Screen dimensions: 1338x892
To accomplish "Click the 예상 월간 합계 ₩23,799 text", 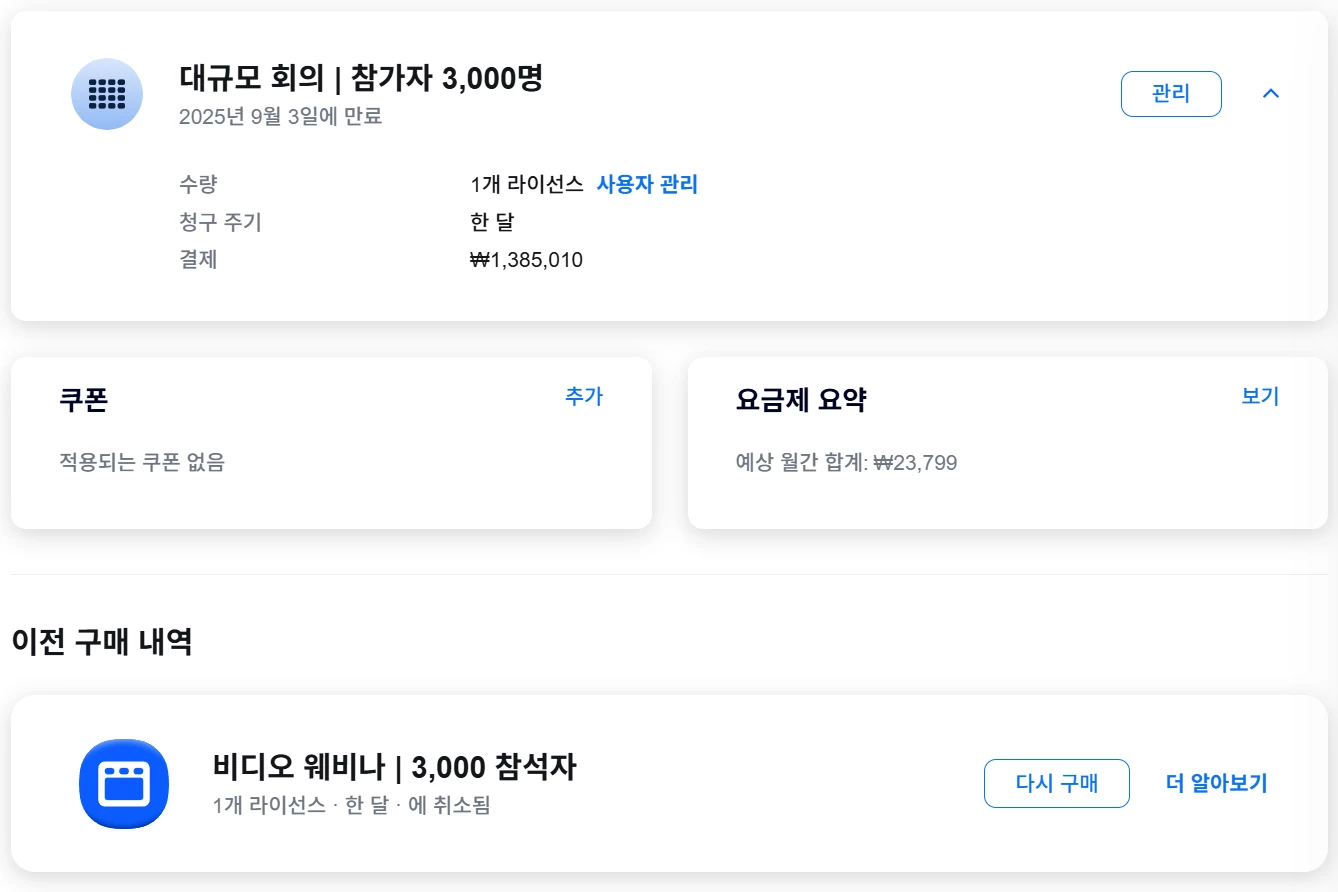I will click(x=846, y=462).
